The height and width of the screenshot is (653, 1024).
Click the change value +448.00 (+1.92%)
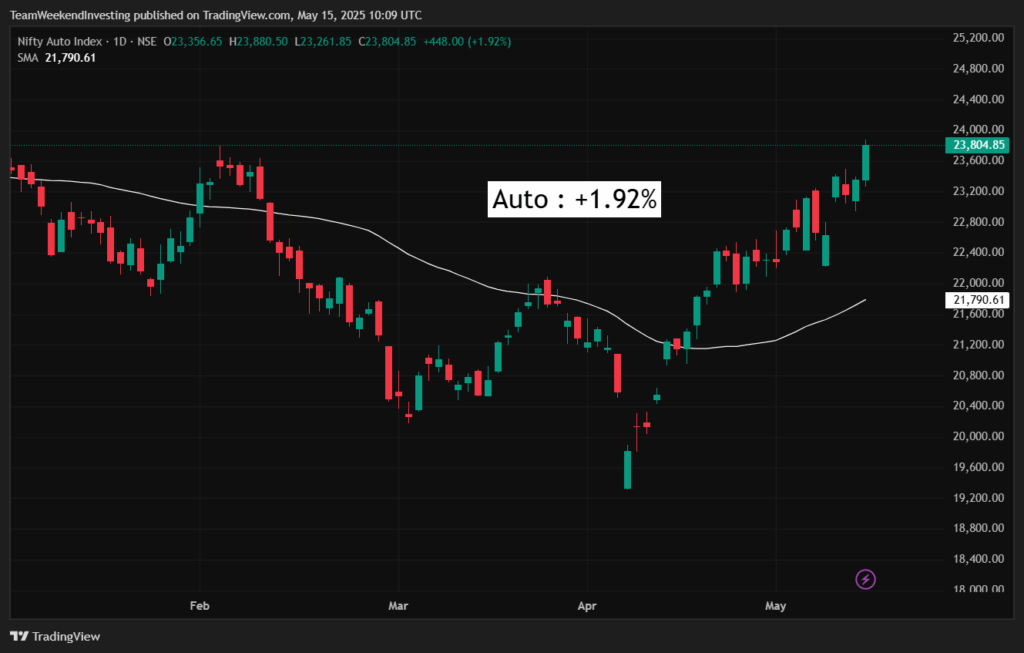pyautogui.click(x=467, y=42)
